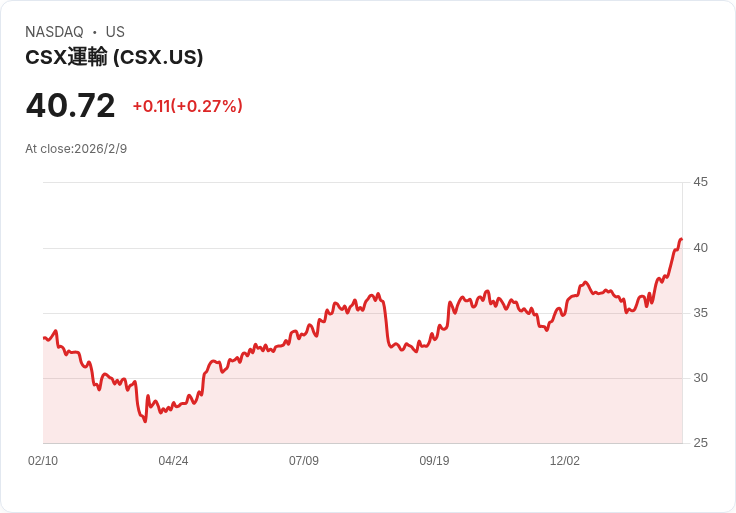The image size is (736, 513).
Task: Click the 02/10 date on the x-axis
Action: pyautogui.click(x=43, y=461)
